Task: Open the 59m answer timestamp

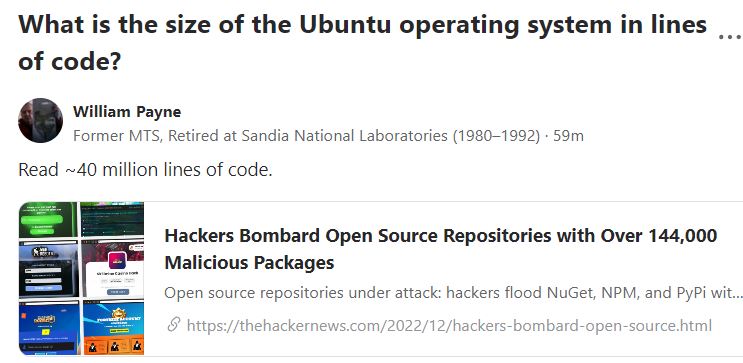Action: pyautogui.click(x=569, y=136)
